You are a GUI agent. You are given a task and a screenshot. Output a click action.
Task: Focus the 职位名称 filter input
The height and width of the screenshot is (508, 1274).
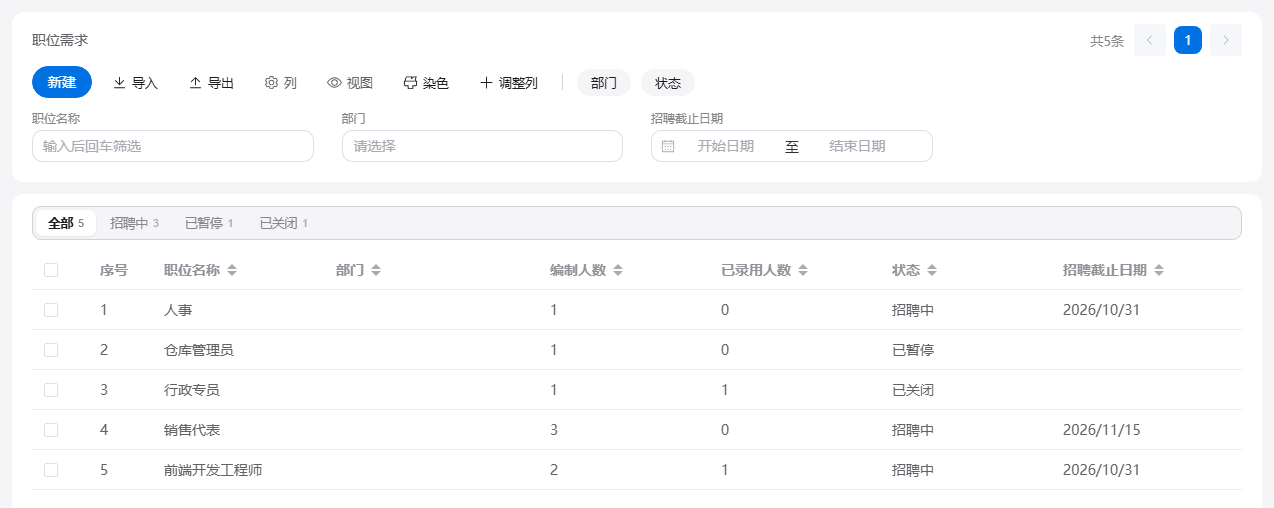coord(173,146)
